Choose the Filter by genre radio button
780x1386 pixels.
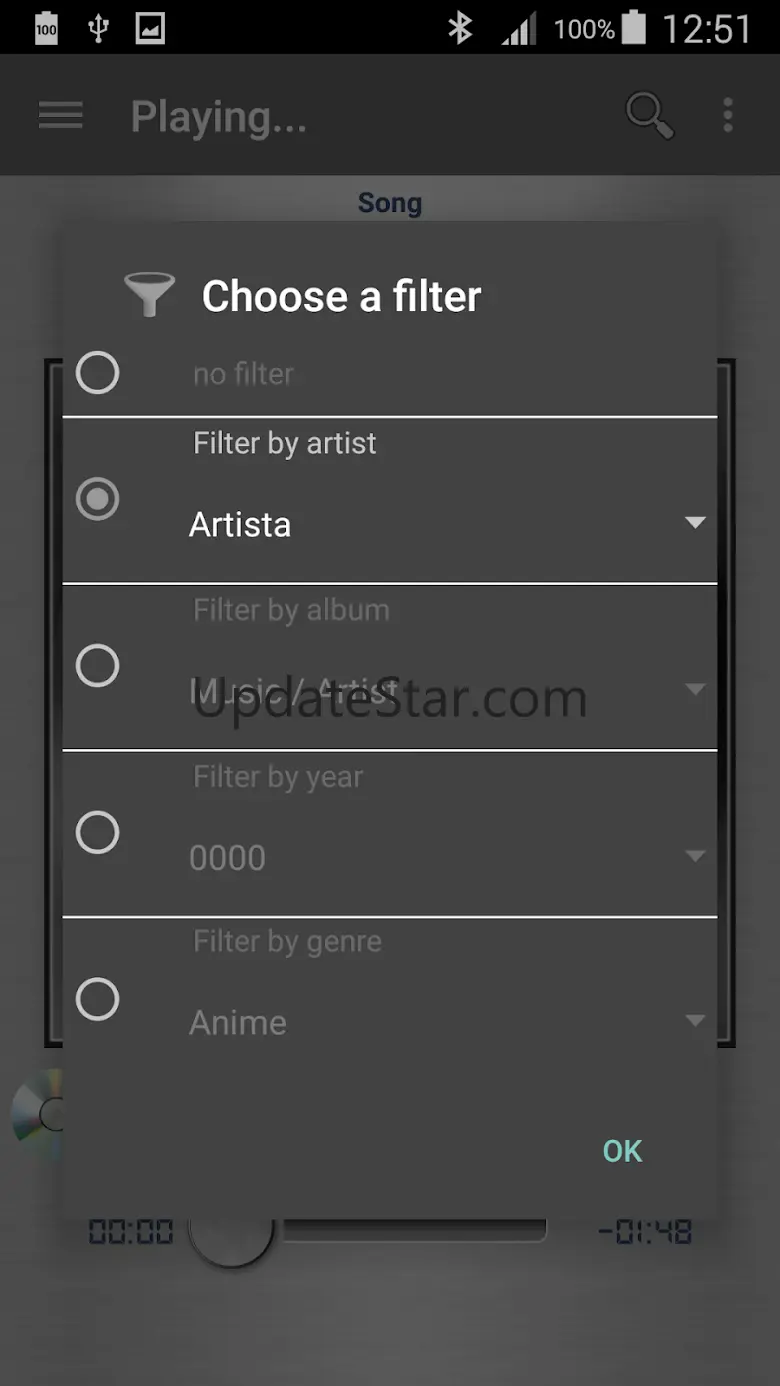coord(98,999)
